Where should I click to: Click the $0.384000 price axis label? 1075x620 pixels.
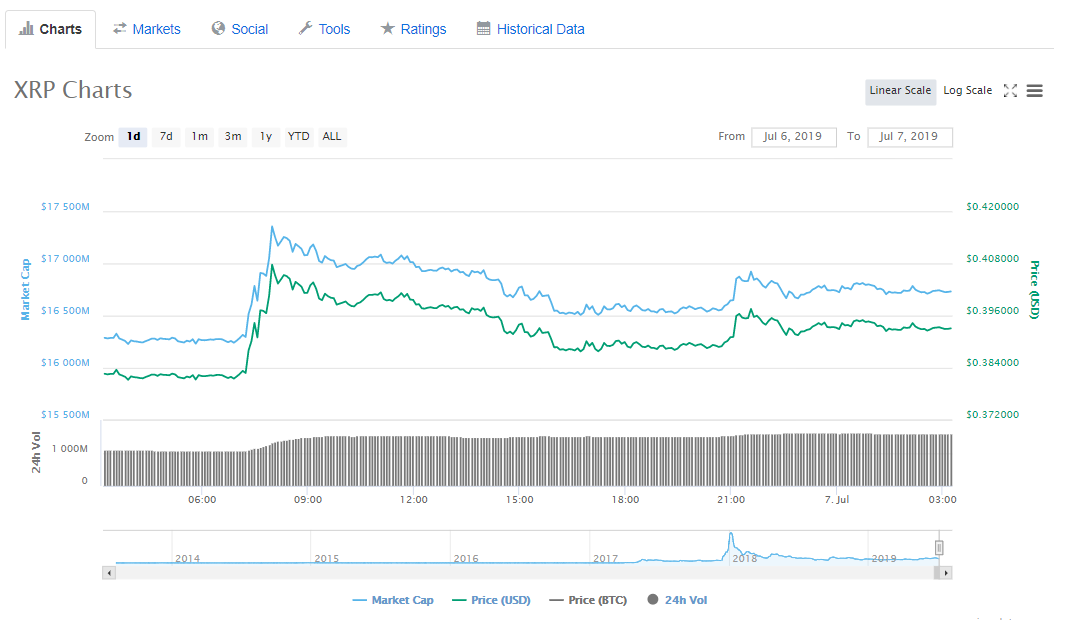click(993, 363)
